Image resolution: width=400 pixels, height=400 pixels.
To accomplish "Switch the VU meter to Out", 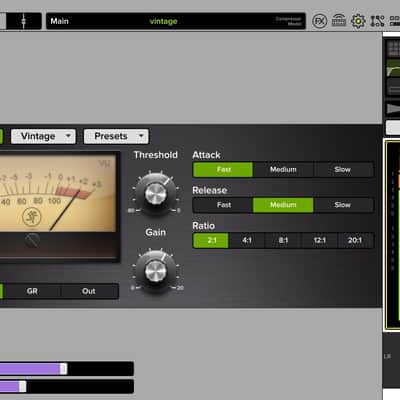I will (x=89, y=291).
